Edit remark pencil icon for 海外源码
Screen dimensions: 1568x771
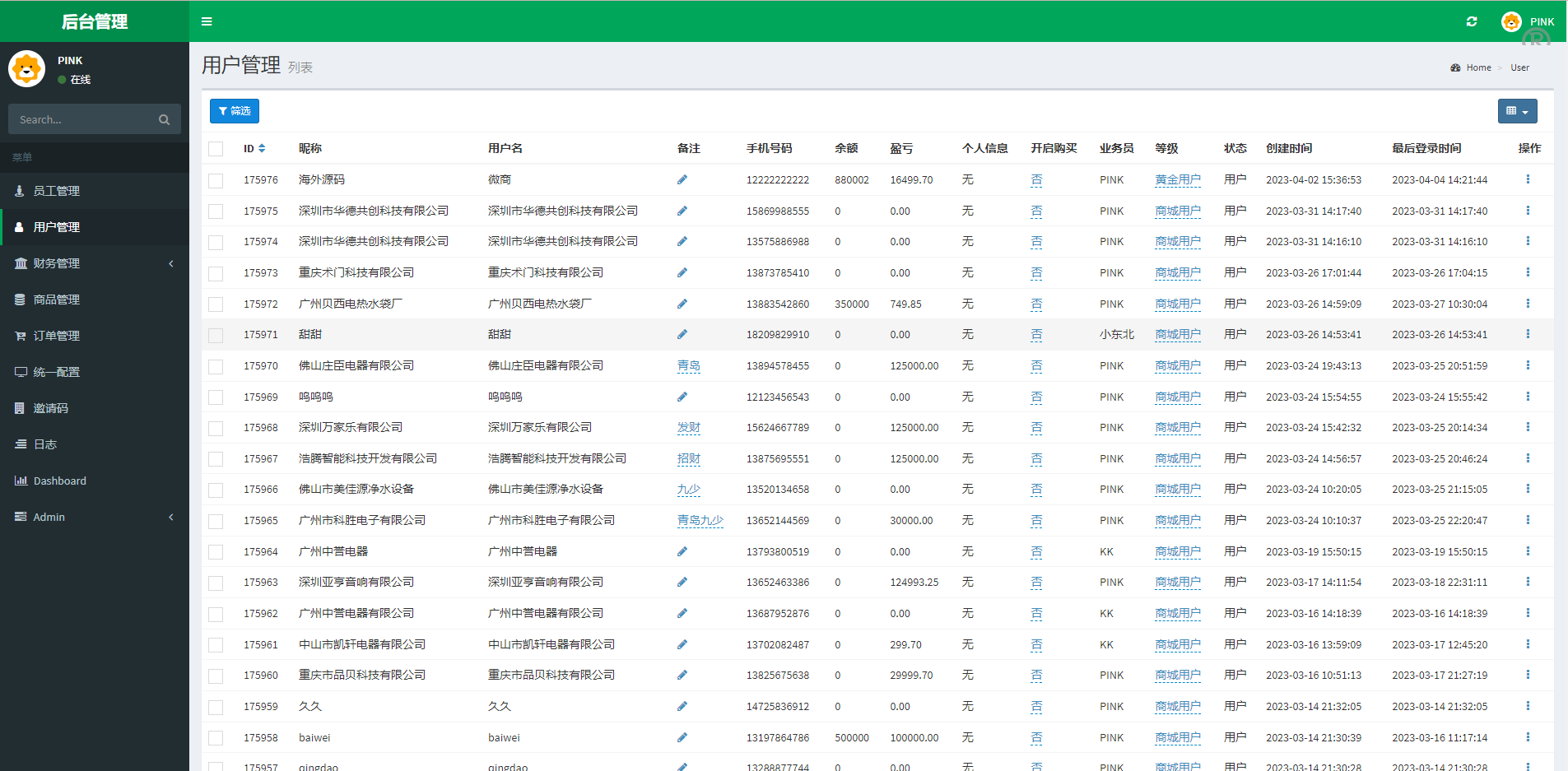coord(682,179)
